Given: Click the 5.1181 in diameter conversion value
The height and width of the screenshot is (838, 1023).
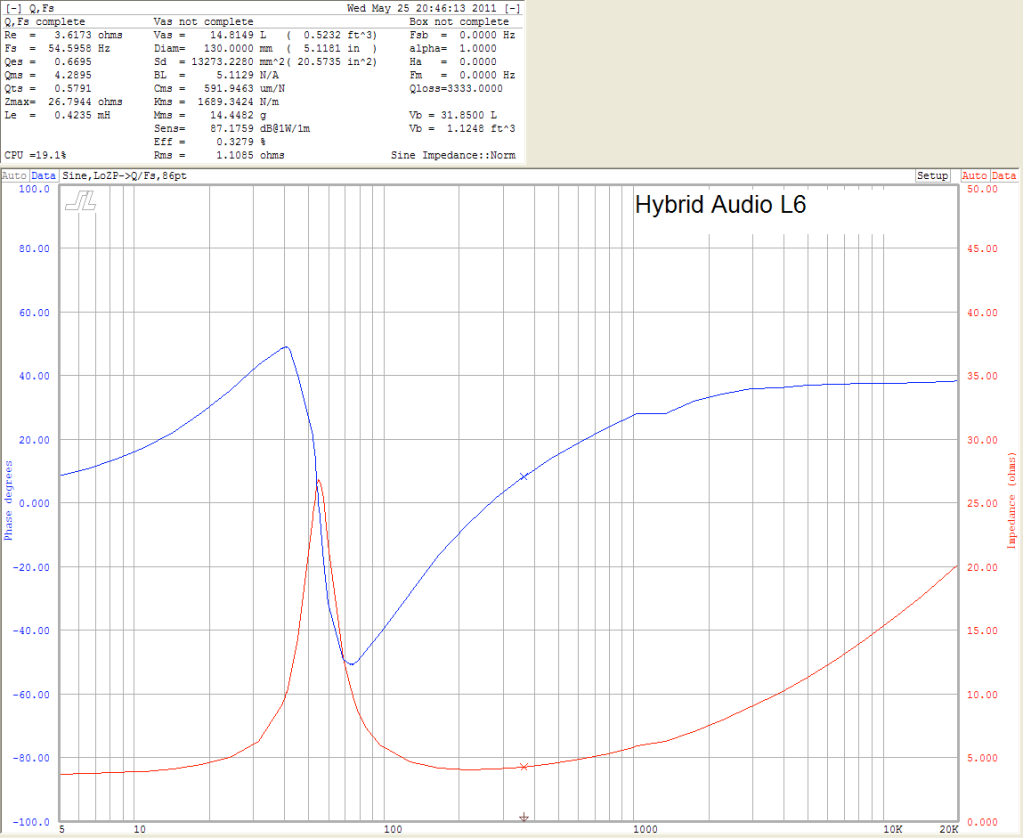Looking at the screenshot, I should (331, 48).
